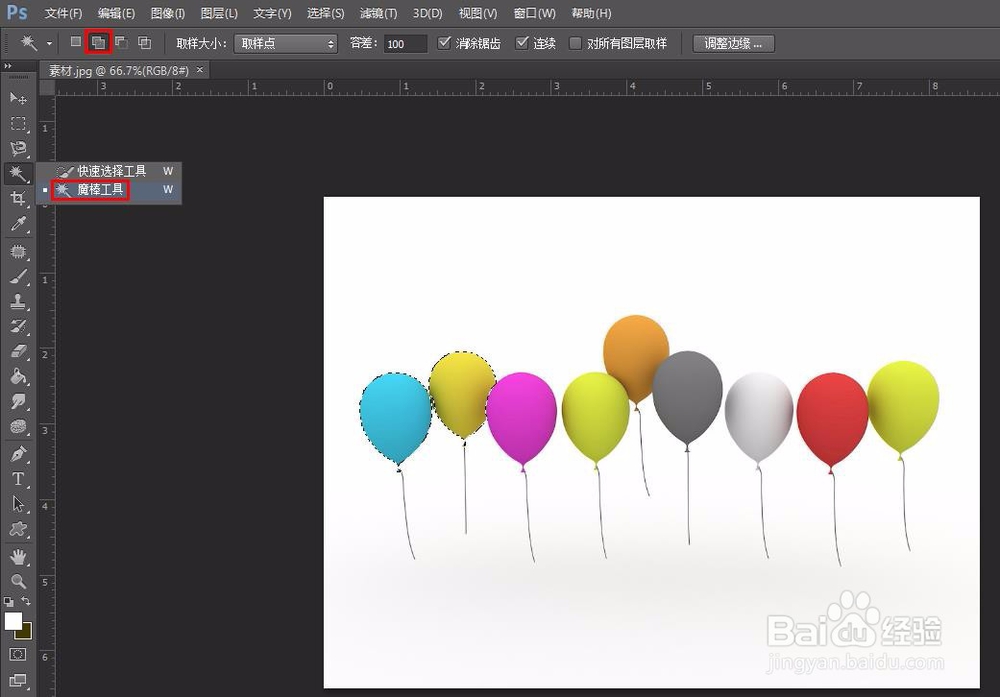Select the Path Selection tool
The height and width of the screenshot is (697, 1000).
(x=18, y=504)
